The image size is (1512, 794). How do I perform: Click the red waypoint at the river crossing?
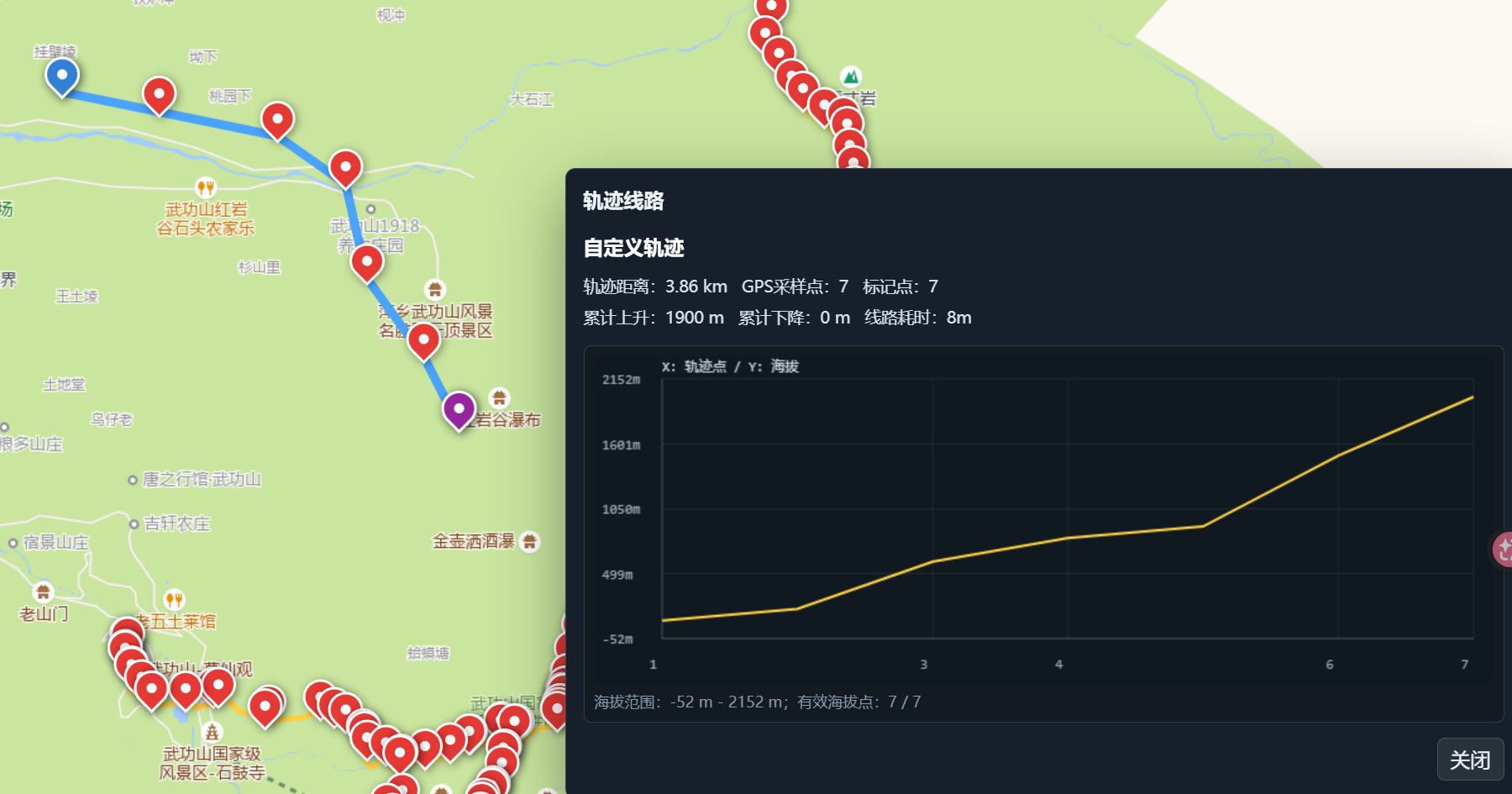coord(345,169)
